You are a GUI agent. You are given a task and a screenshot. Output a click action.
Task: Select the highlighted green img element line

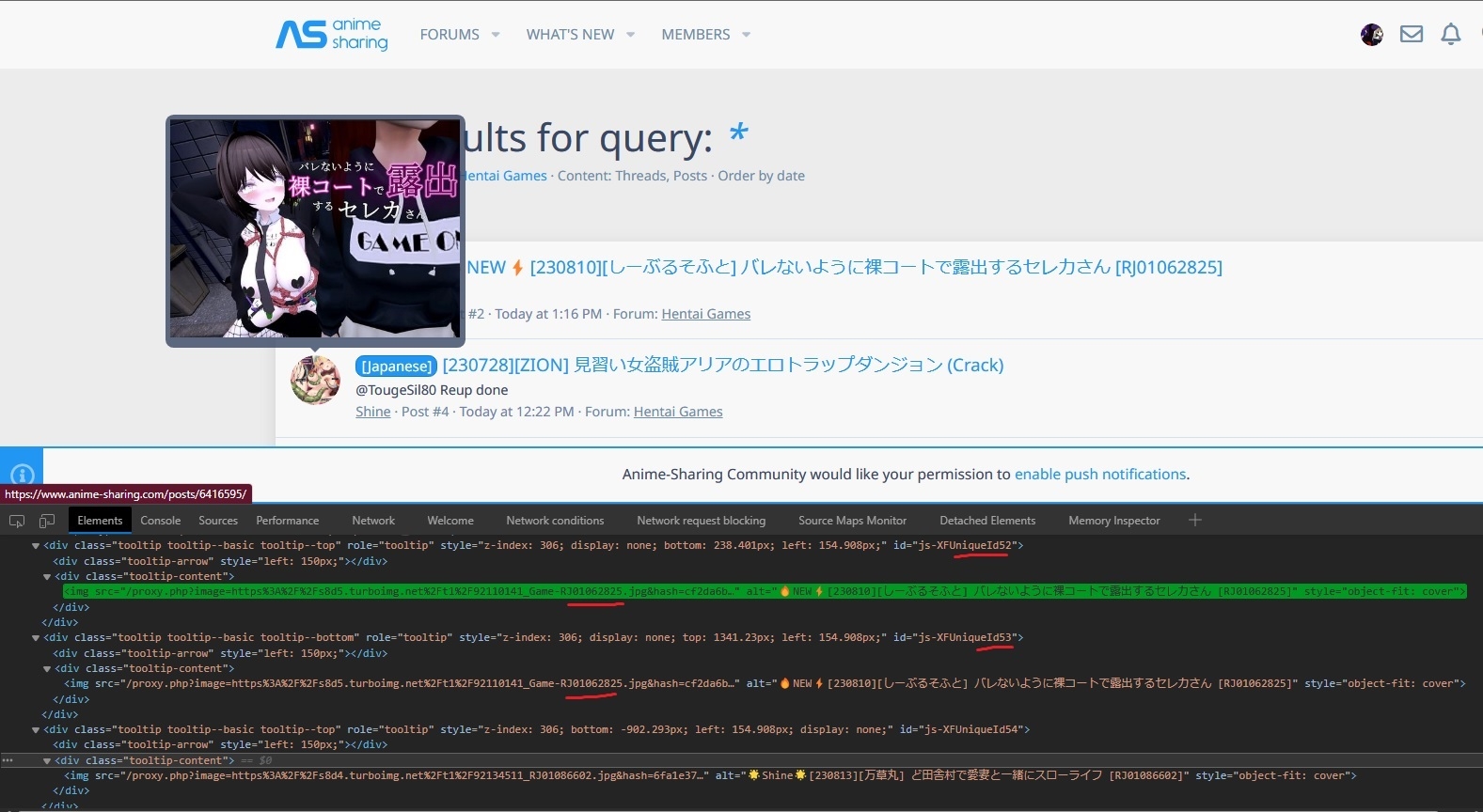(765, 591)
